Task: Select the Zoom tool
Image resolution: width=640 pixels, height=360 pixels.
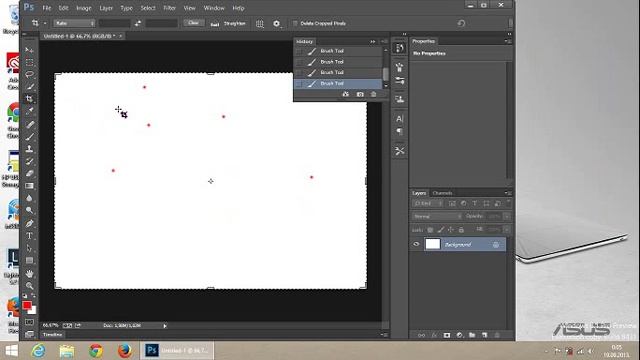Action: coord(29,286)
